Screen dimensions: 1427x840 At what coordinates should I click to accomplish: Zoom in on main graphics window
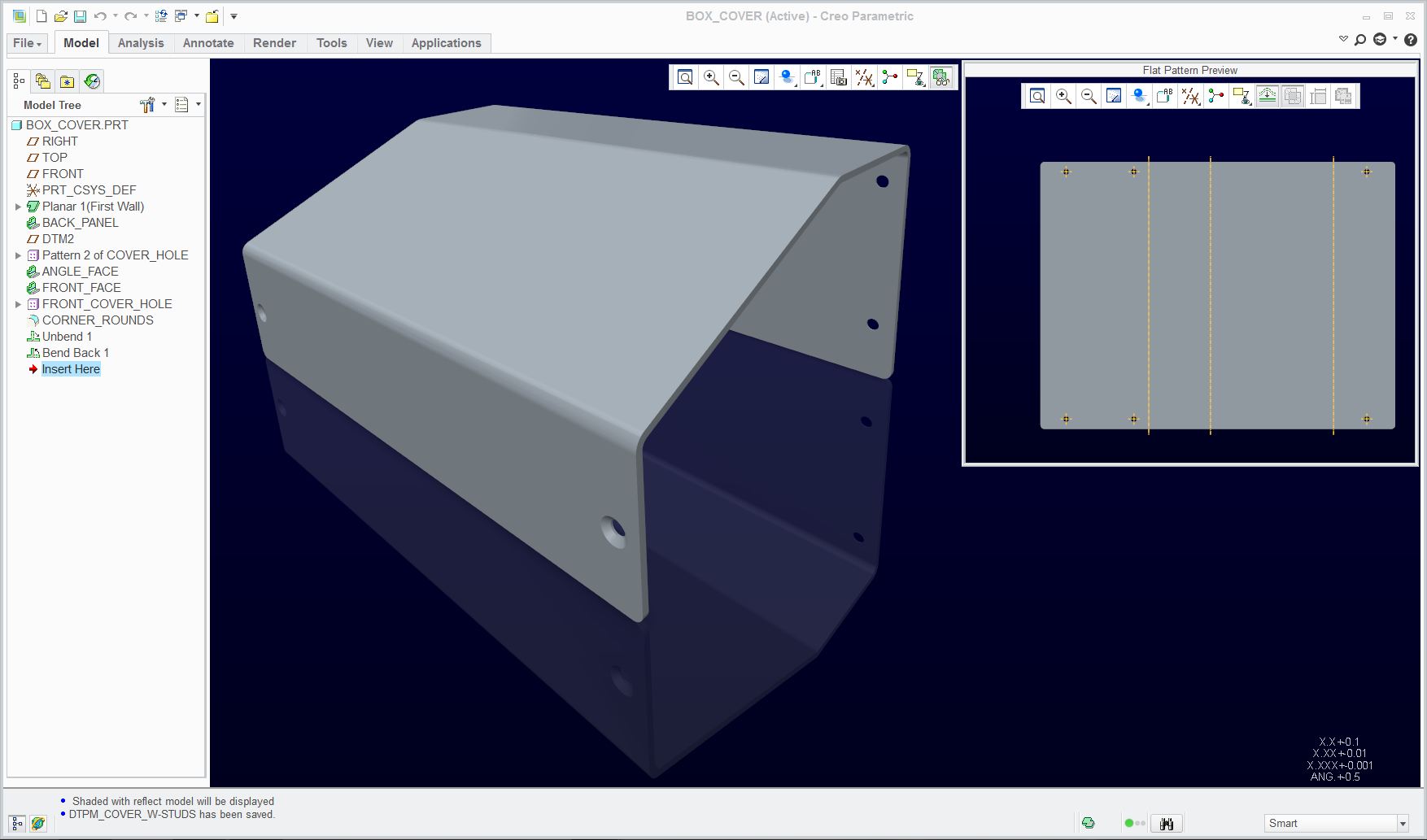(x=711, y=77)
